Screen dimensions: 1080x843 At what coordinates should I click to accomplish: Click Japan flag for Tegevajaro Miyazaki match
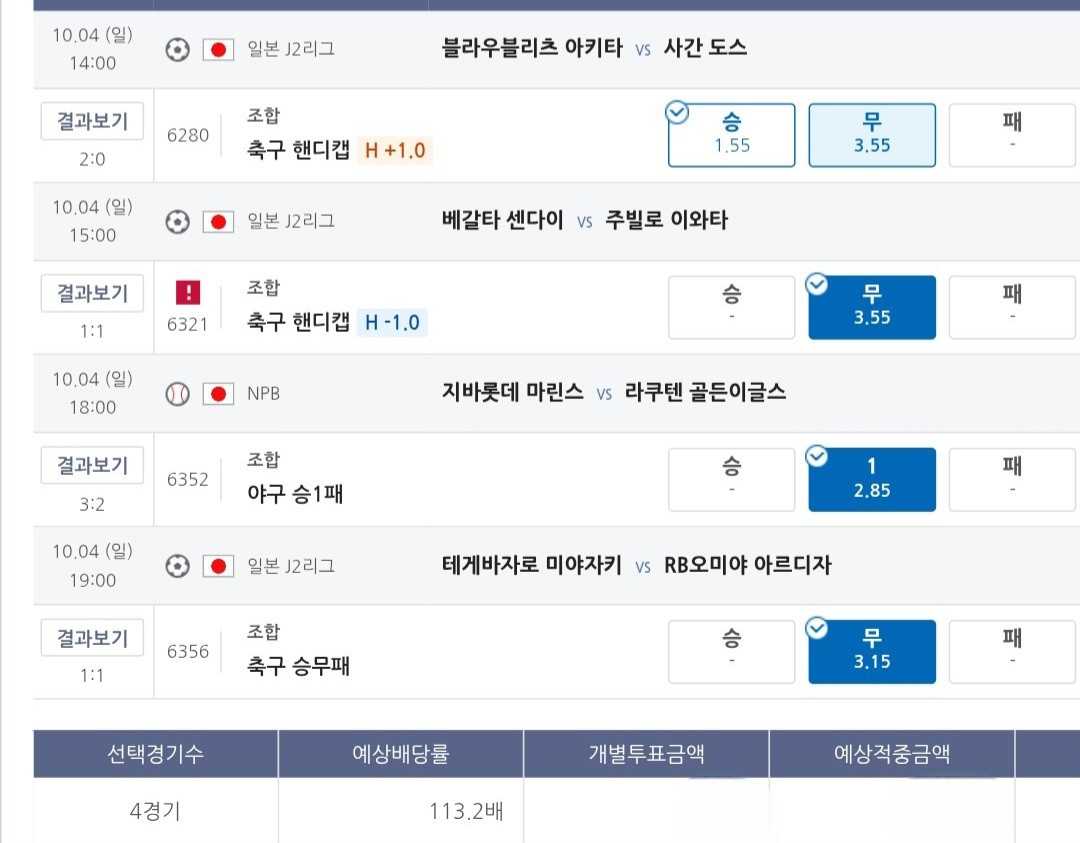pos(218,566)
